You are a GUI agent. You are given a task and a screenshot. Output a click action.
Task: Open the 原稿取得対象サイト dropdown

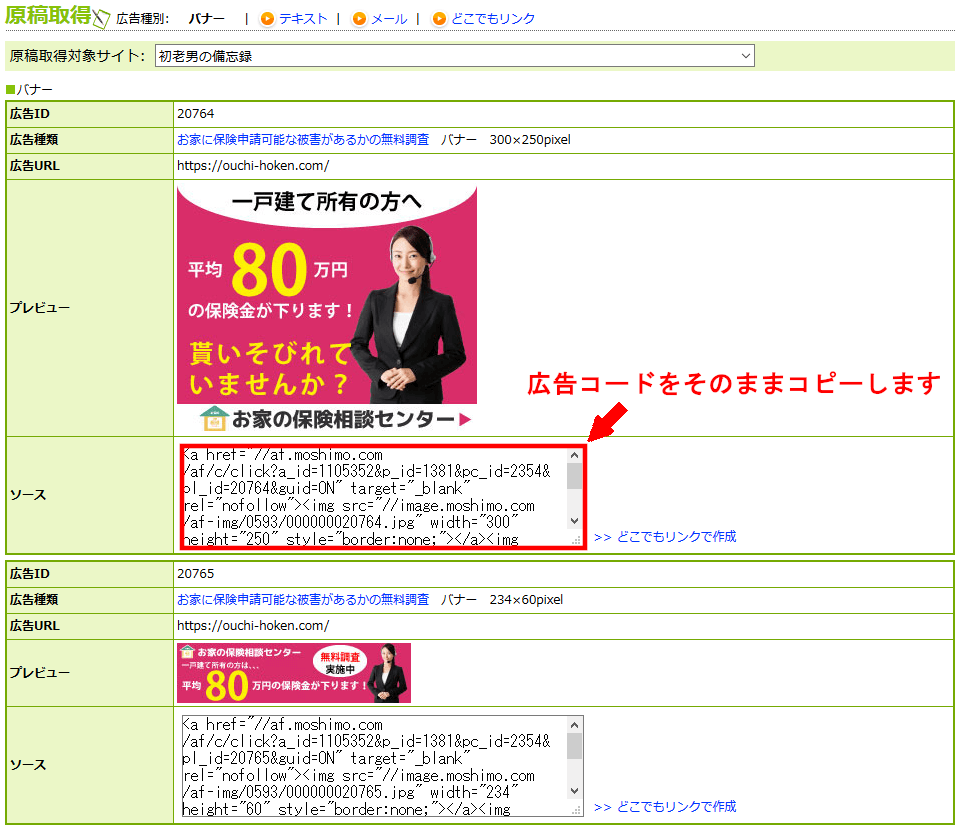click(x=454, y=56)
